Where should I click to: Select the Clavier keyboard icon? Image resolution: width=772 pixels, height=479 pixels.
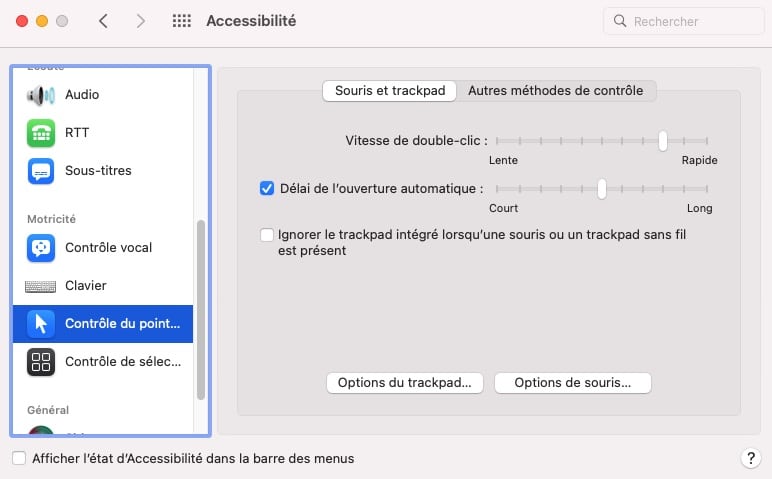(x=40, y=286)
